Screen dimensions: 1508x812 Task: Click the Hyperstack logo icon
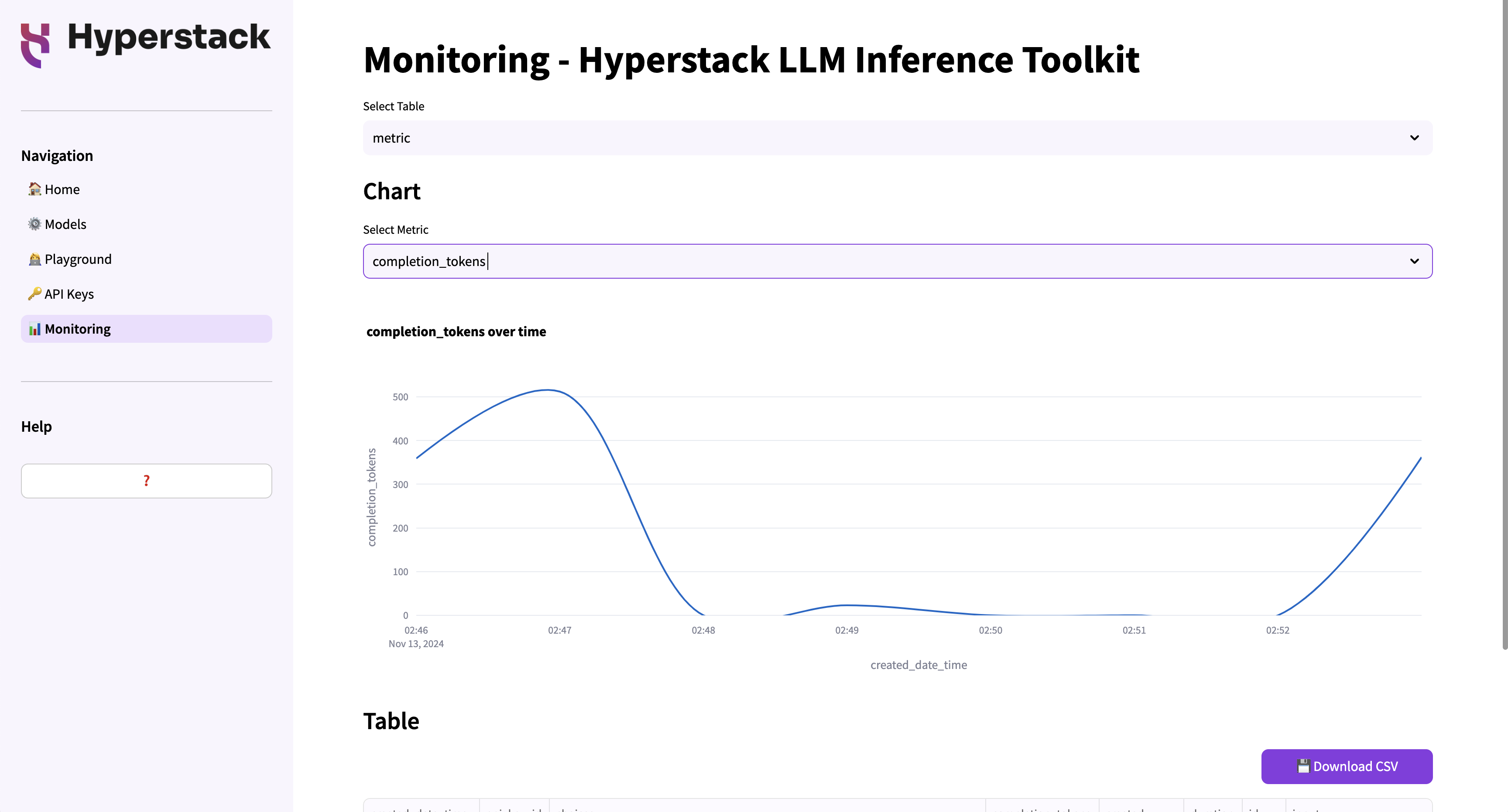(35, 45)
